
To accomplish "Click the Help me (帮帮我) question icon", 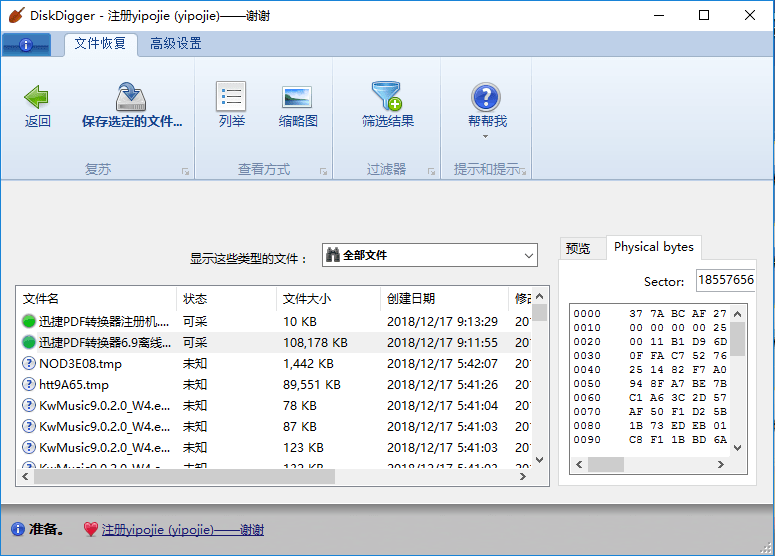I will [486, 97].
